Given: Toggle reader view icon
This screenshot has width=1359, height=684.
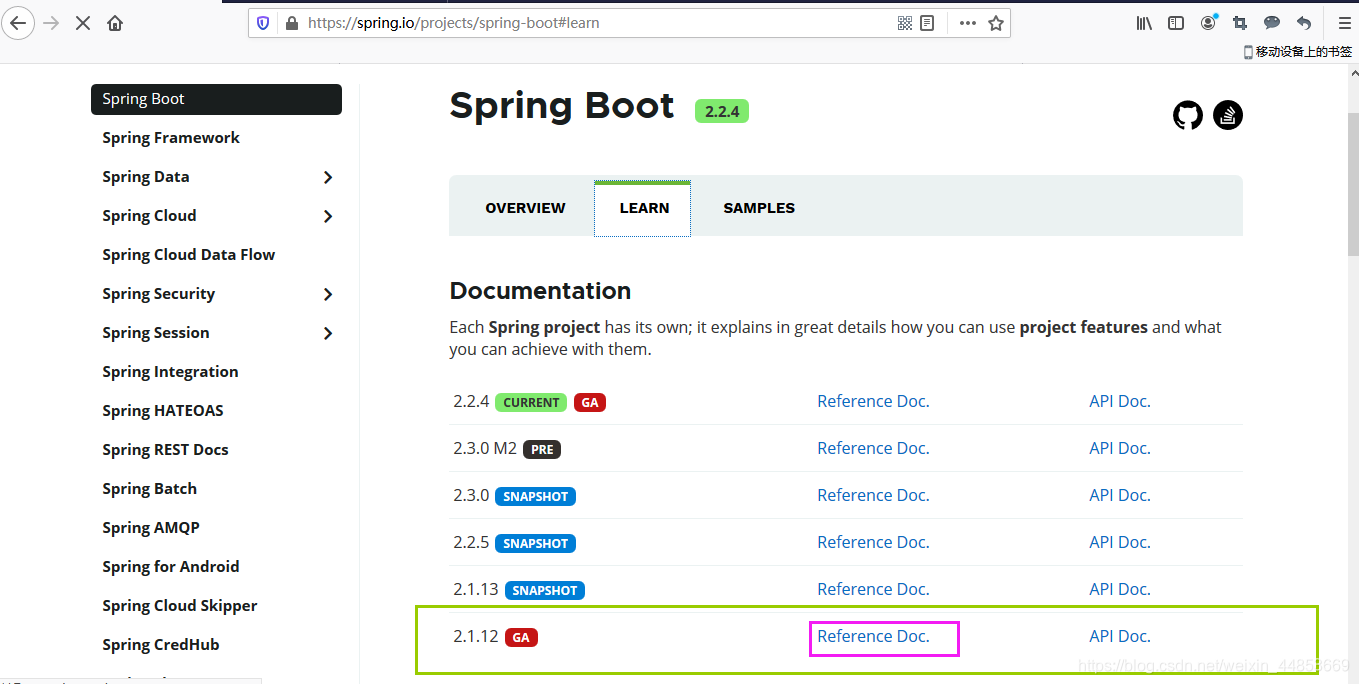Looking at the screenshot, I should pos(927,23).
